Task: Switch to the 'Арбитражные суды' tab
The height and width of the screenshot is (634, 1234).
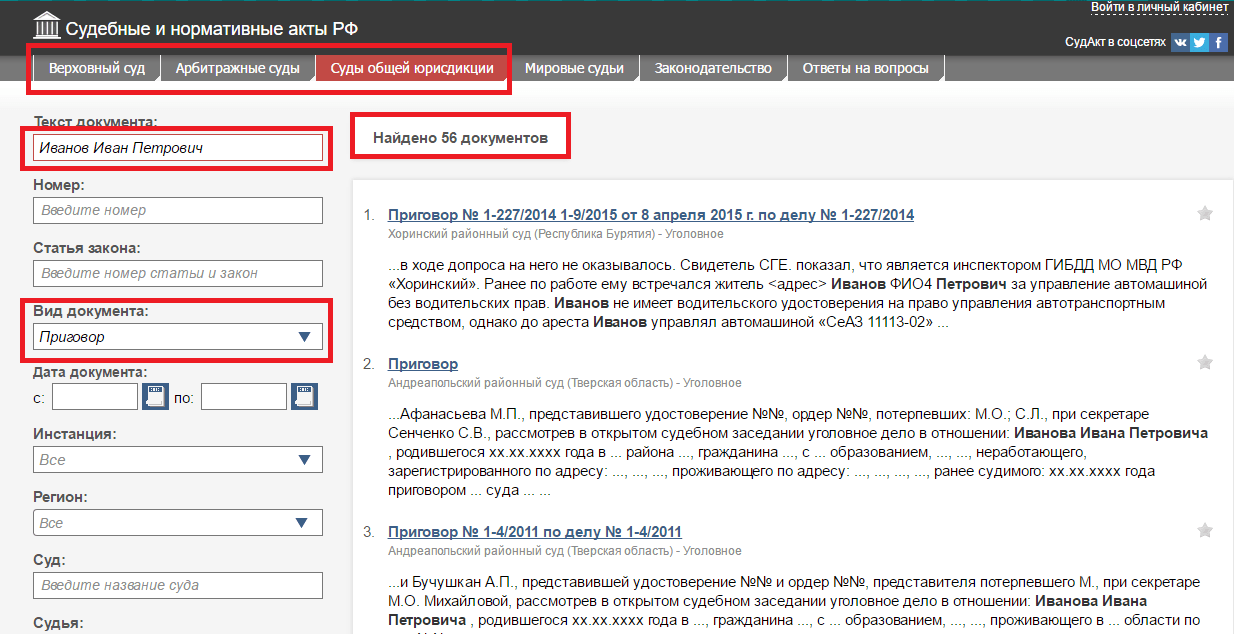Action: click(238, 69)
